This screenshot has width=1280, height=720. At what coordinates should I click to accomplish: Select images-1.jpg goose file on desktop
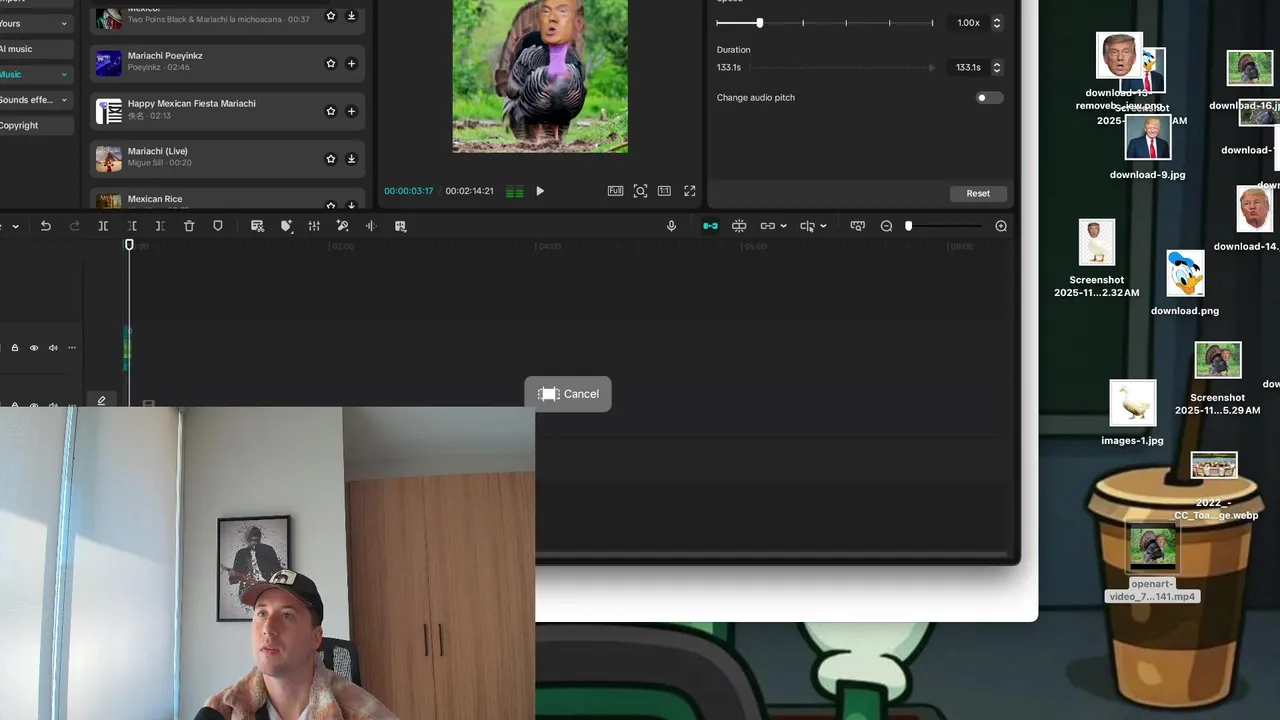[1132, 413]
